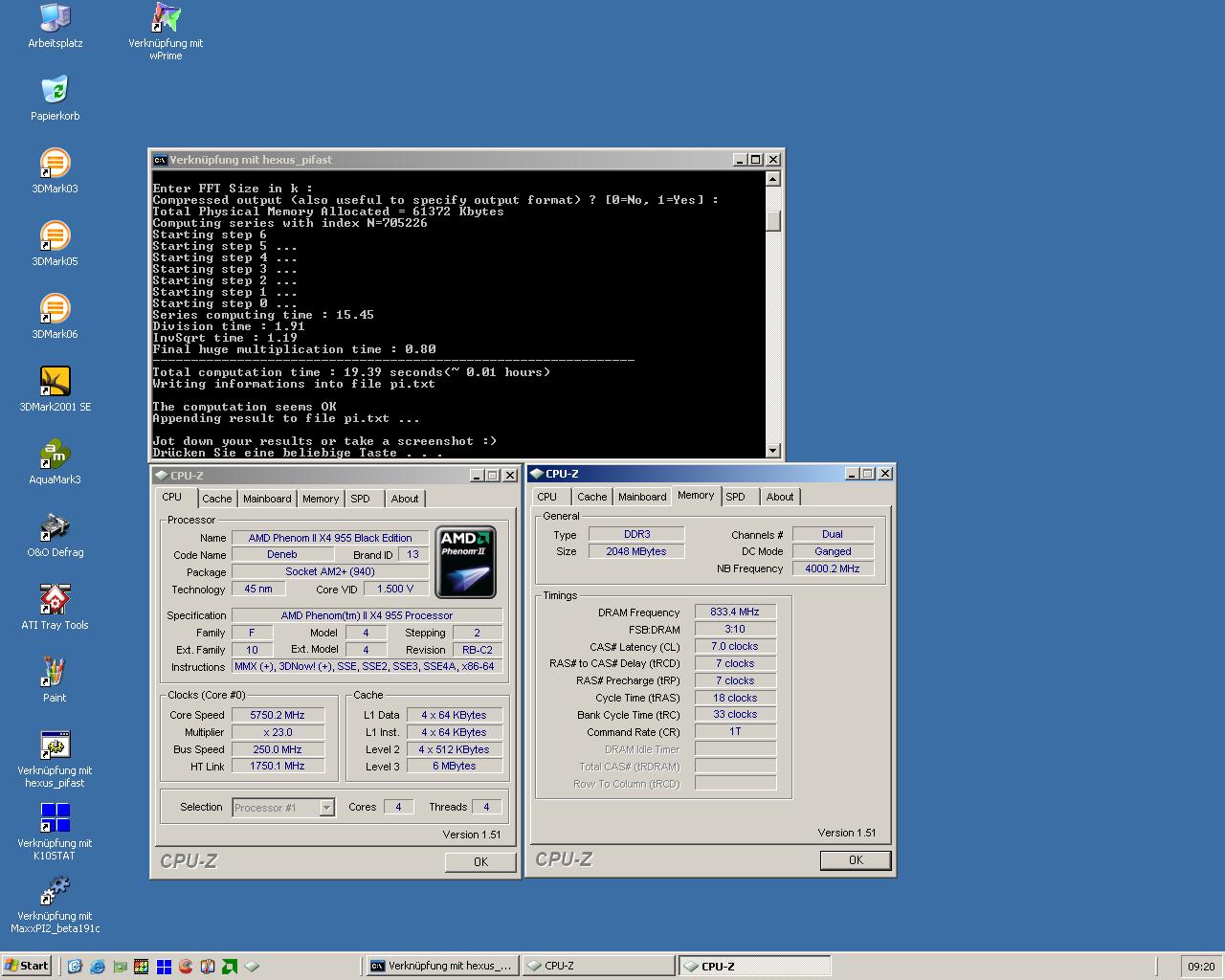Click the Core Speed 5750.2 MHz field
This screenshot has height=980, width=1225.
[x=278, y=715]
